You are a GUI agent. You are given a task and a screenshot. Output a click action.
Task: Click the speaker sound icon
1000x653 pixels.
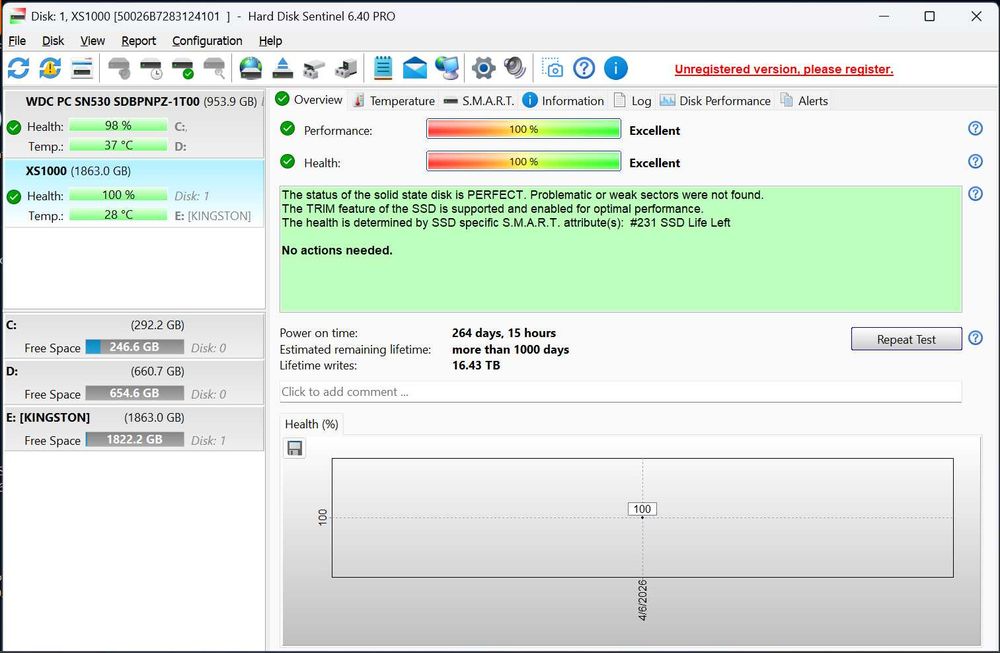point(515,68)
